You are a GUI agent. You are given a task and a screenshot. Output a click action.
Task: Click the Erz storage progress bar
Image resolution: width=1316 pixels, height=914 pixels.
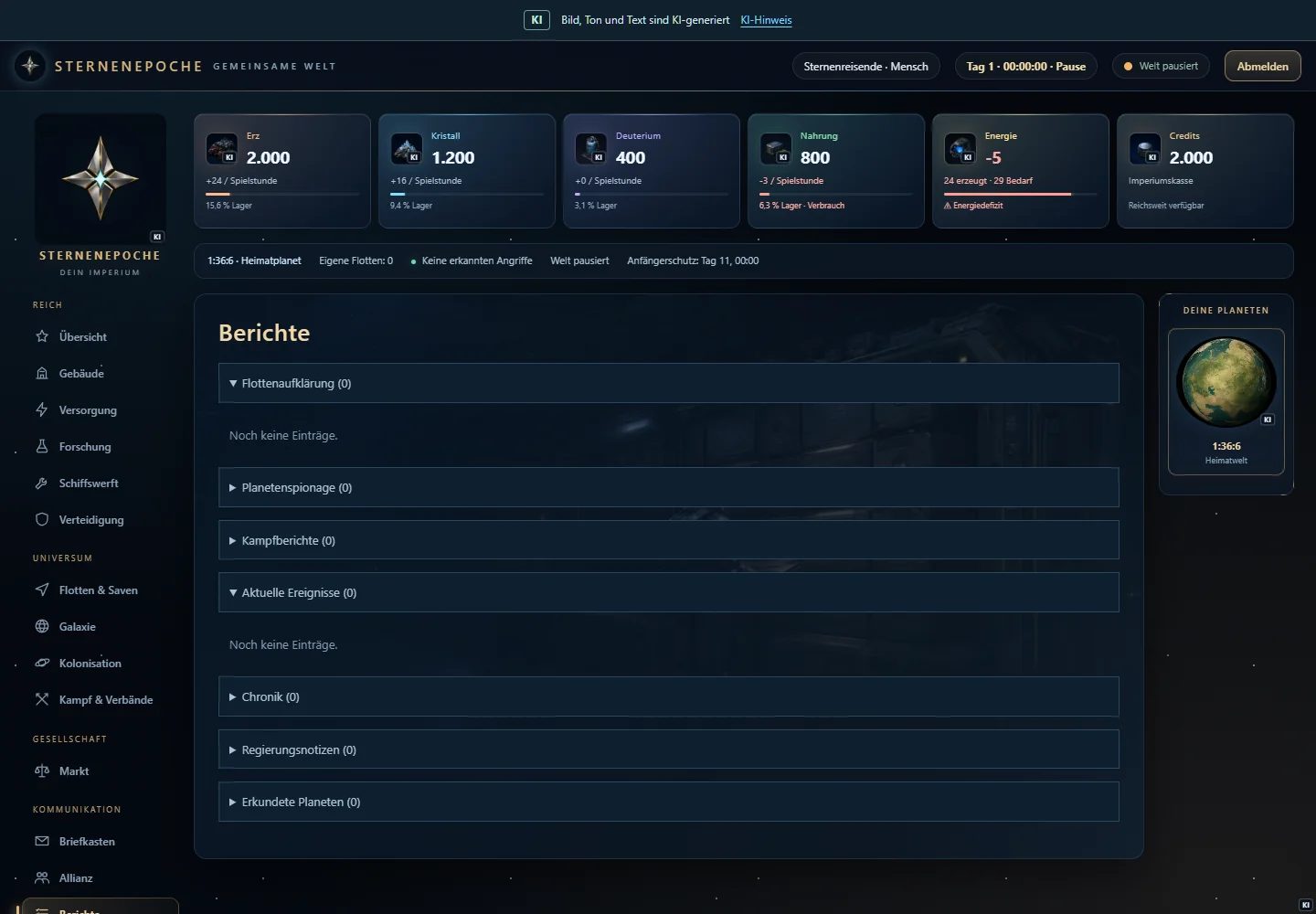(282, 194)
